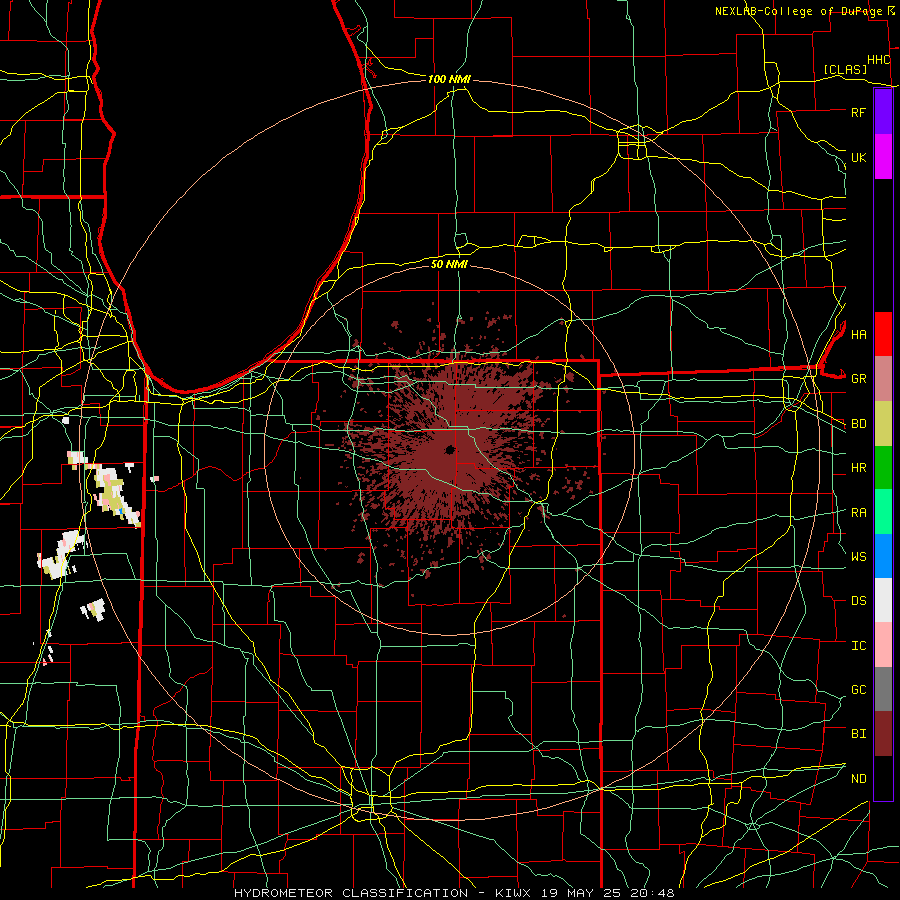Image resolution: width=900 pixels, height=900 pixels.
Task: Click the GR legend color block
Action: coord(883,378)
